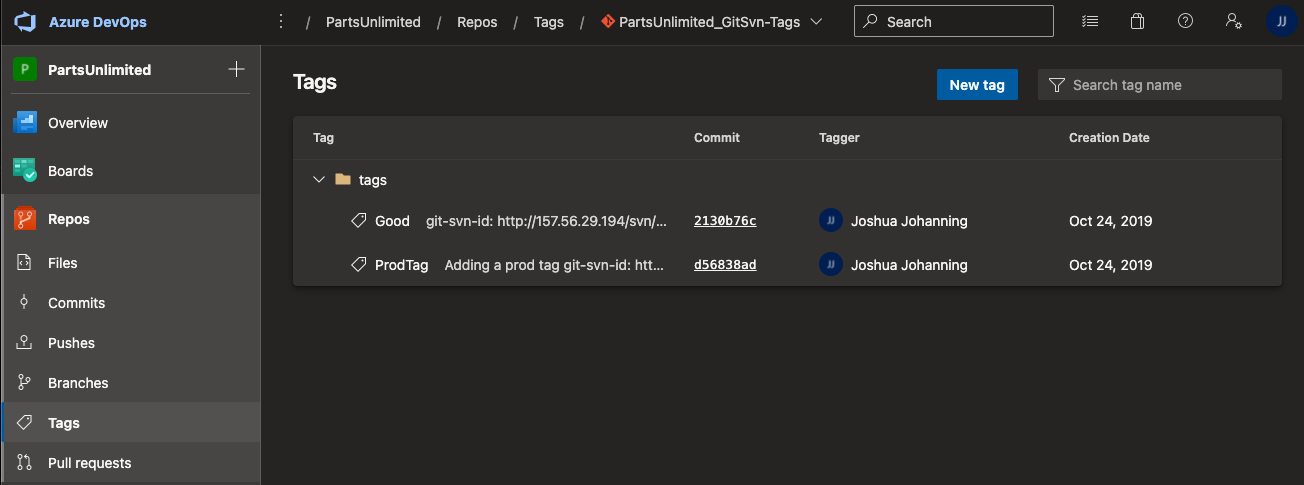
Task: Navigate to Commits in the sidebar
Action: pos(76,303)
